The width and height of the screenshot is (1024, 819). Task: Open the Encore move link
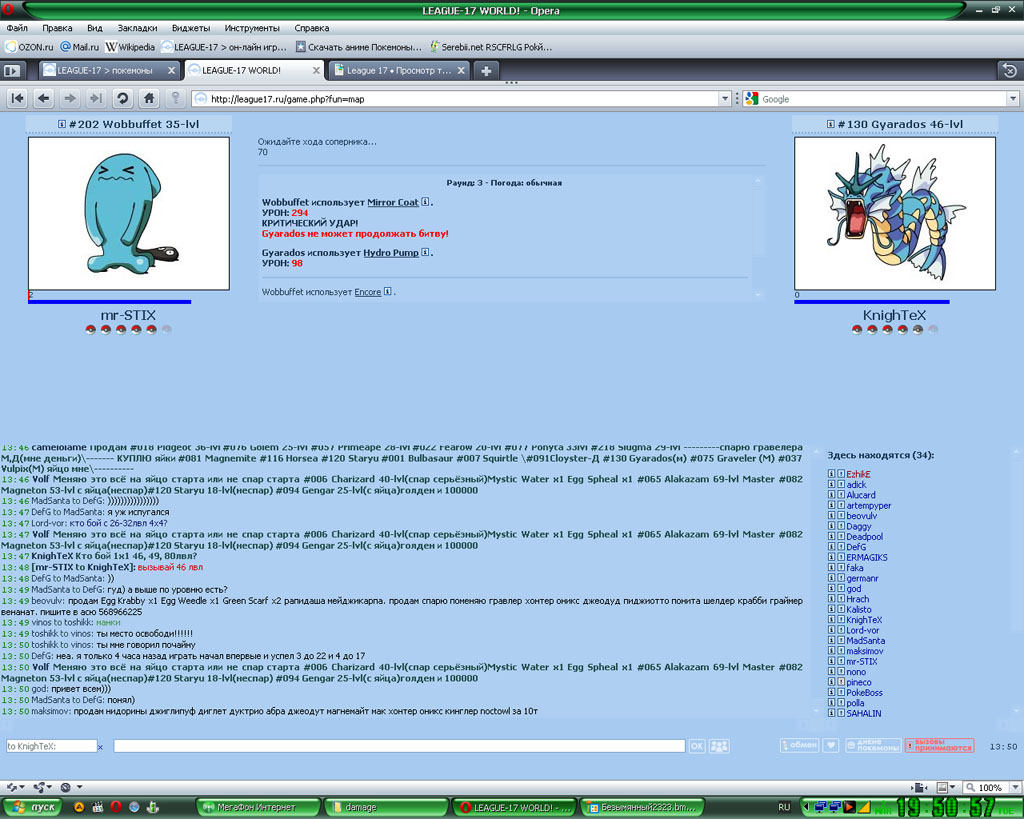[x=368, y=292]
